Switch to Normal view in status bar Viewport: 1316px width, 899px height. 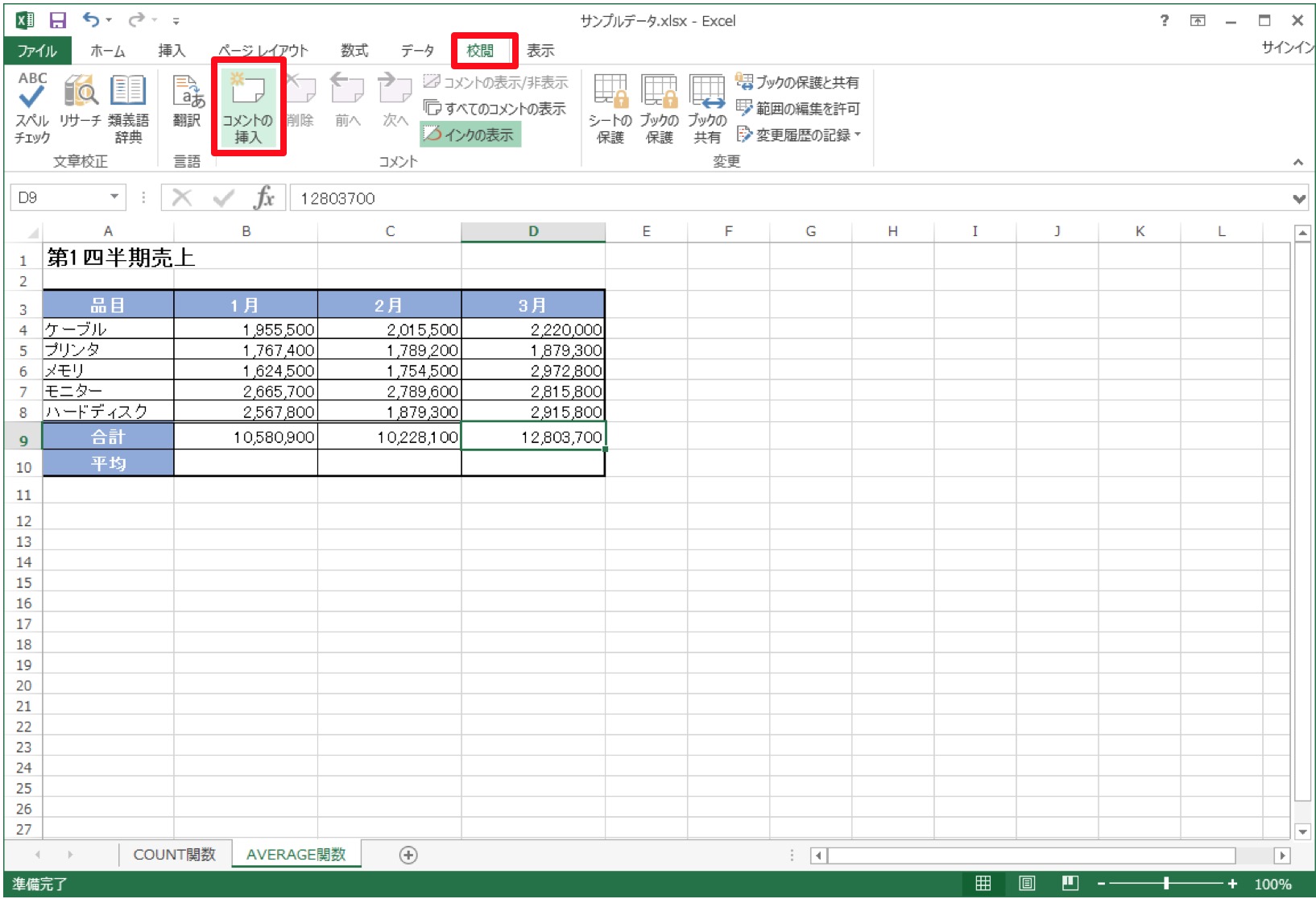click(x=983, y=884)
